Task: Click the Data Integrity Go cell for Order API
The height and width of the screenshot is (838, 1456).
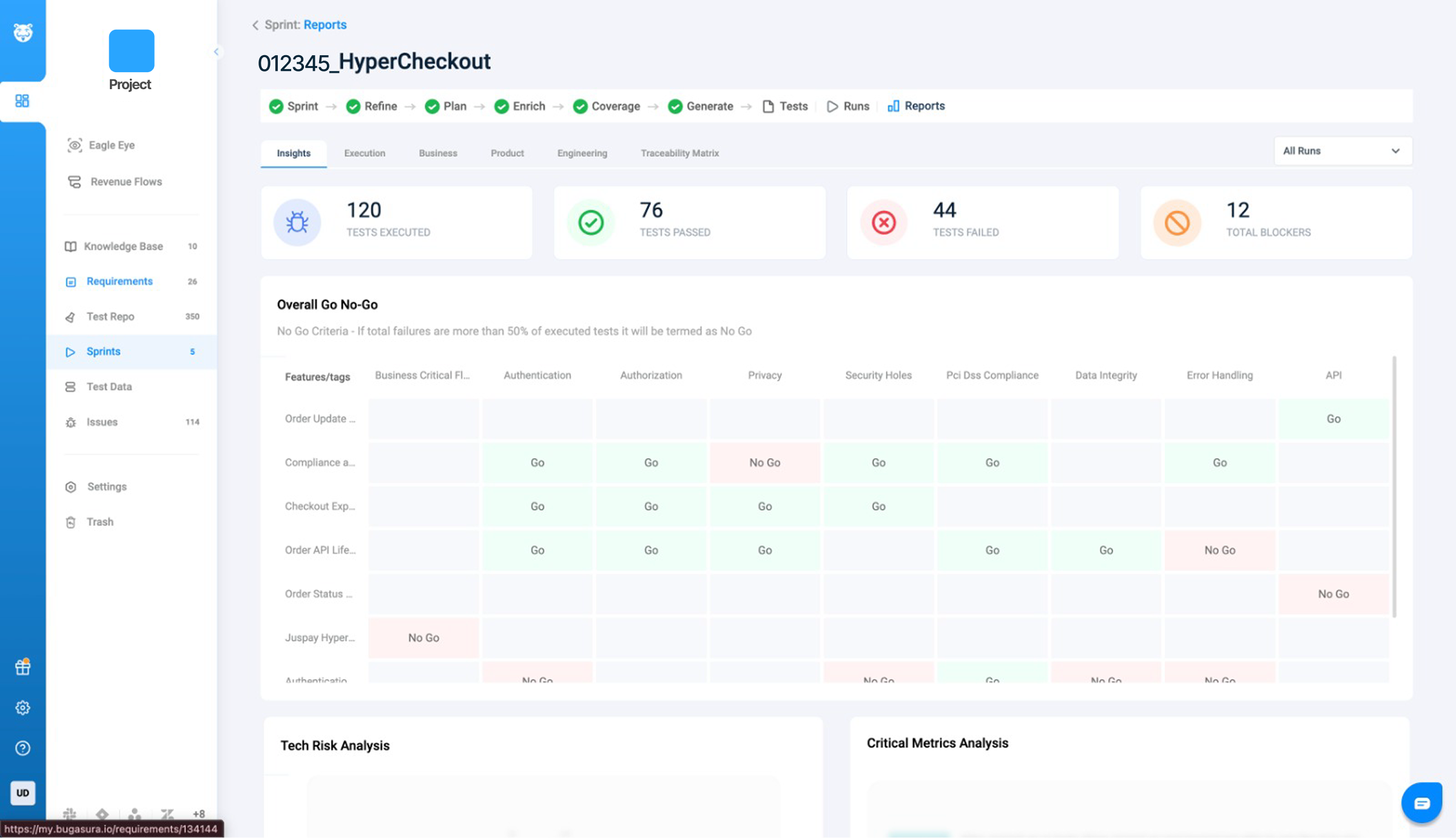Action: pos(1106,551)
